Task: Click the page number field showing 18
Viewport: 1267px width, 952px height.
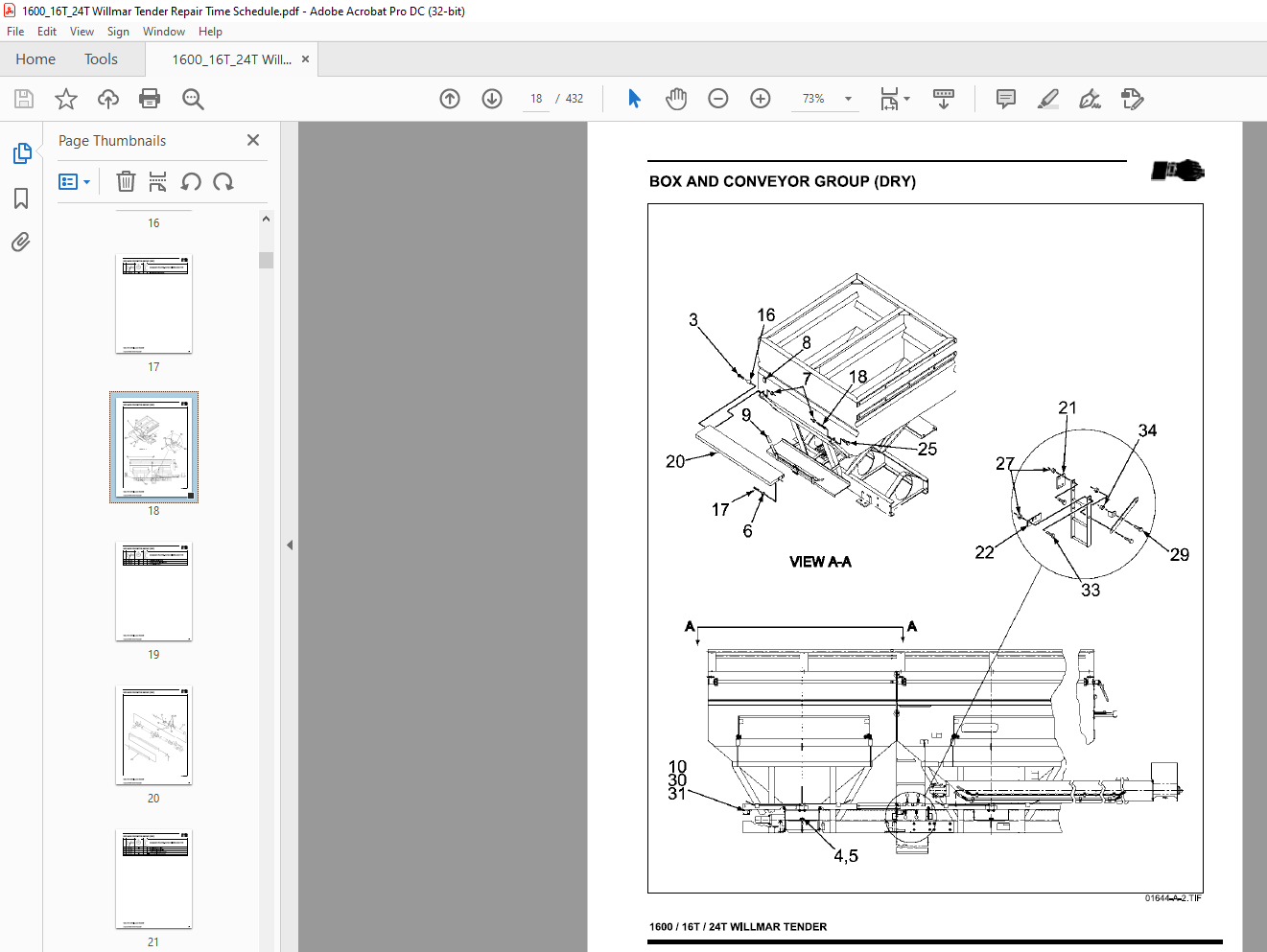Action: pyautogui.click(x=536, y=99)
